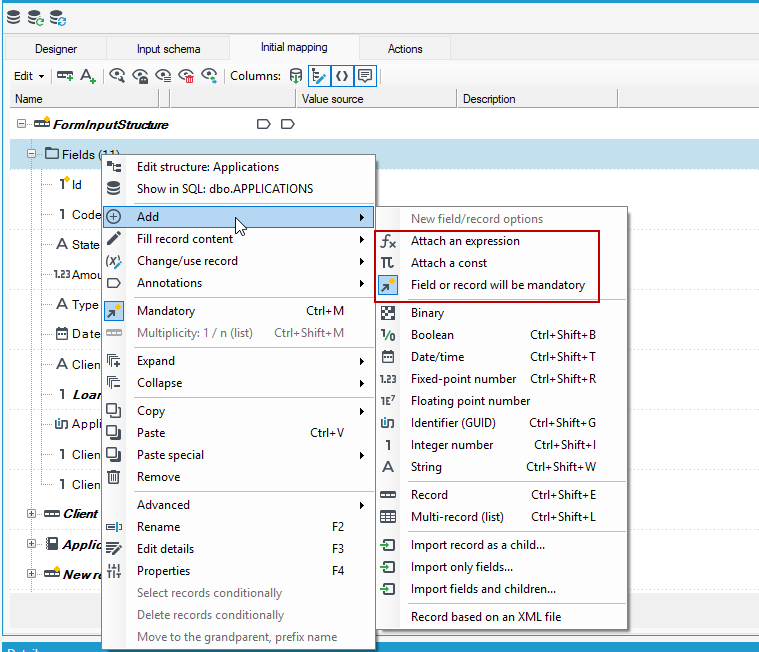Collapse the FormInputStructure tree node
The height and width of the screenshot is (652, 759).
(21, 124)
